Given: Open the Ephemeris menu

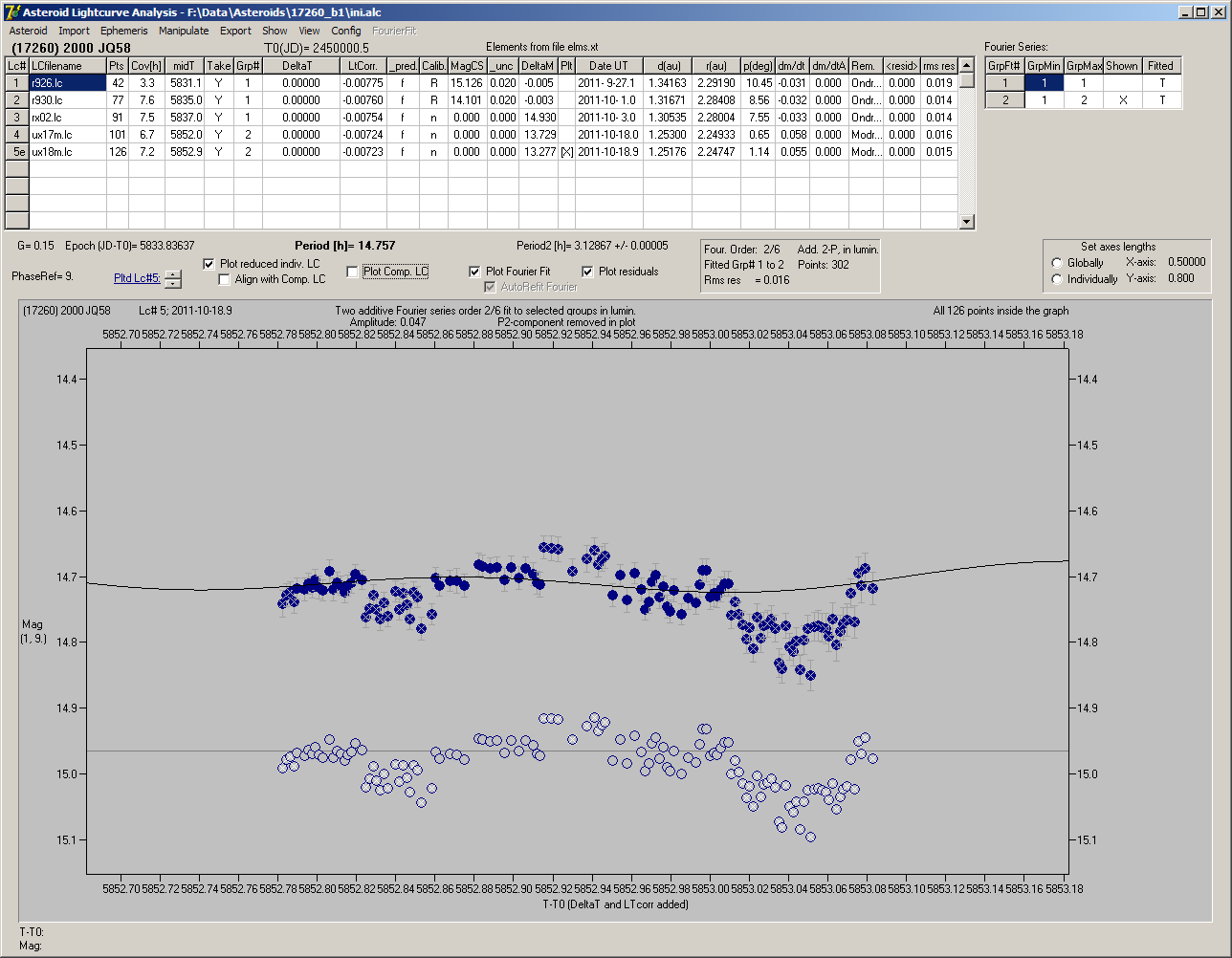Looking at the screenshot, I should pyautogui.click(x=124, y=31).
